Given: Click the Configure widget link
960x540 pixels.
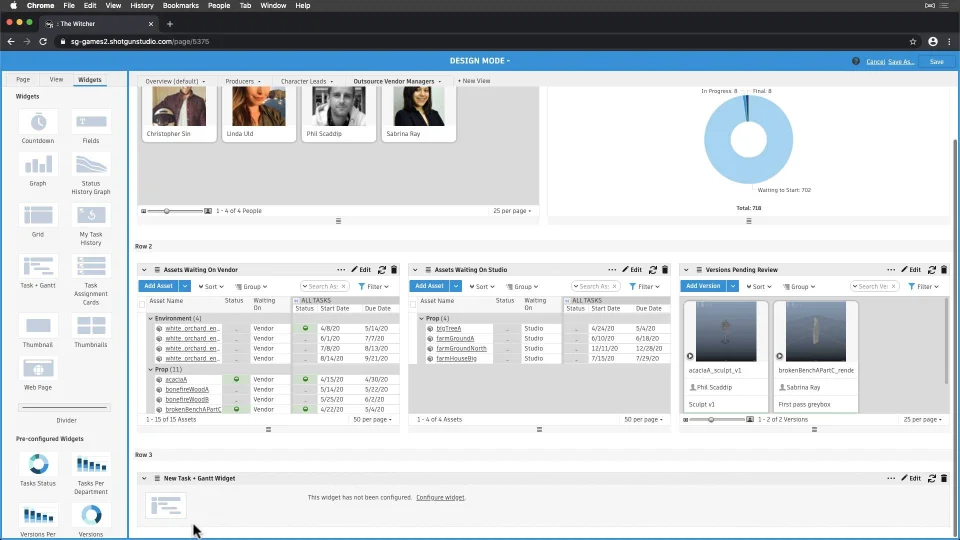Looking at the screenshot, I should [x=440, y=497].
